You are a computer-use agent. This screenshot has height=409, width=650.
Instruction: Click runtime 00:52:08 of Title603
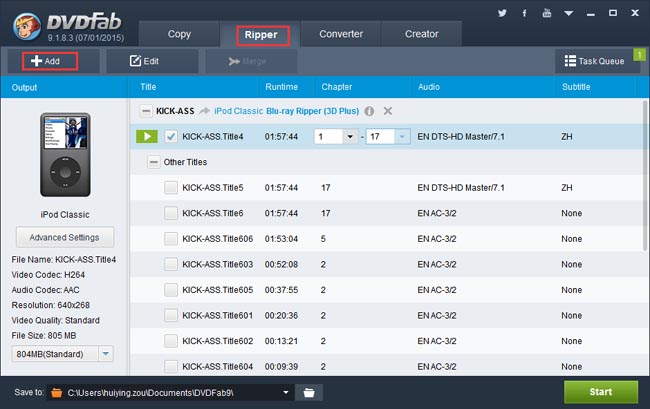click(x=281, y=264)
